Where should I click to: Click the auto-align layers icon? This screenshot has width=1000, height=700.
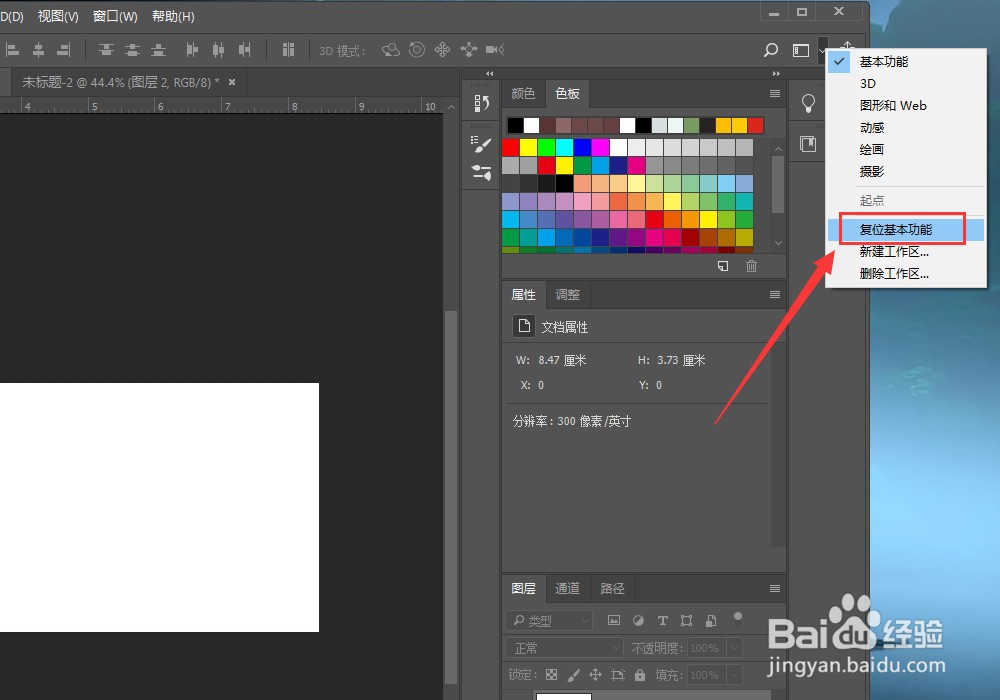[x=288, y=50]
